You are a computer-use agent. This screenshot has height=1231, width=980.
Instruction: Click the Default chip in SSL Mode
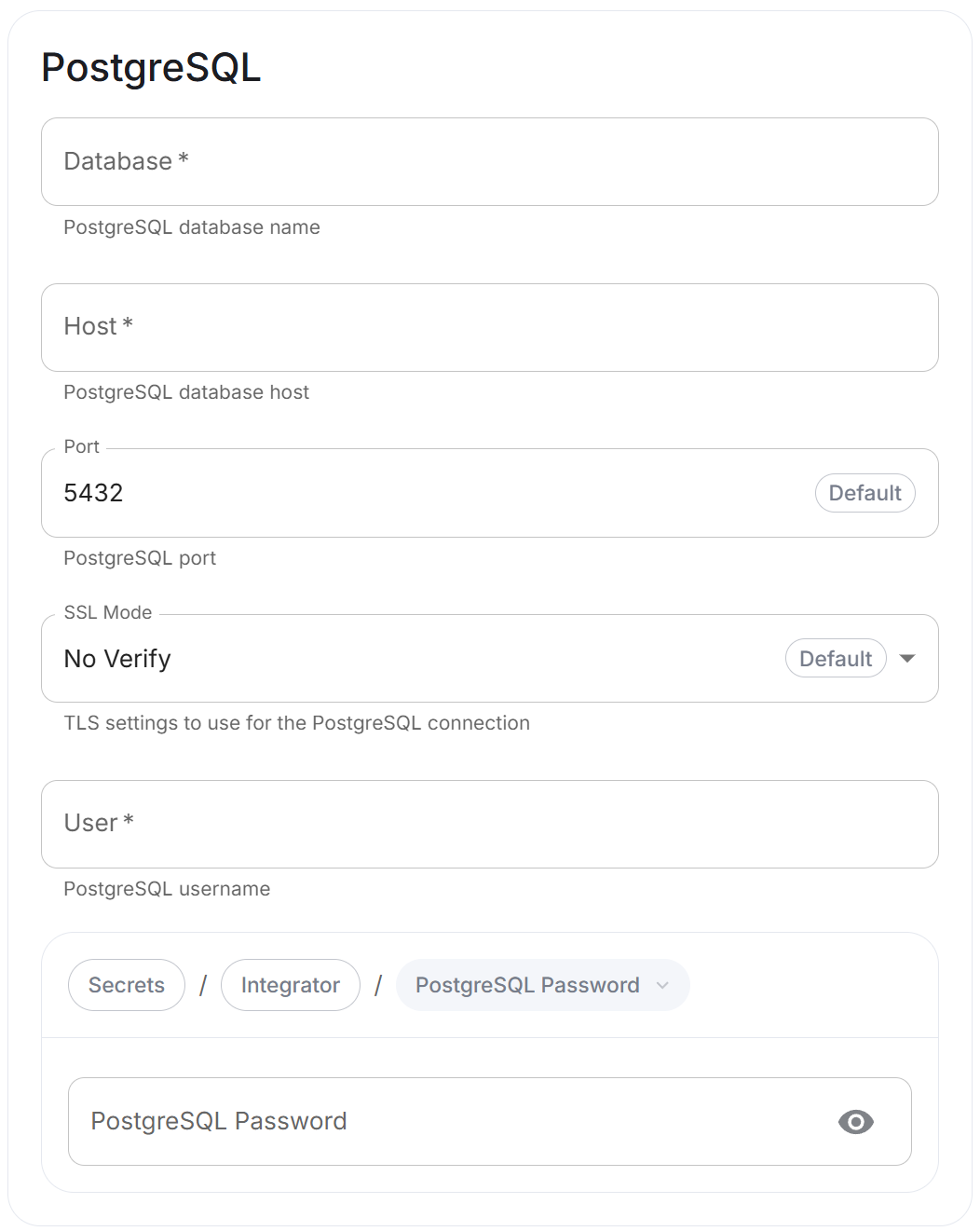pyautogui.click(x=836, y=659)
